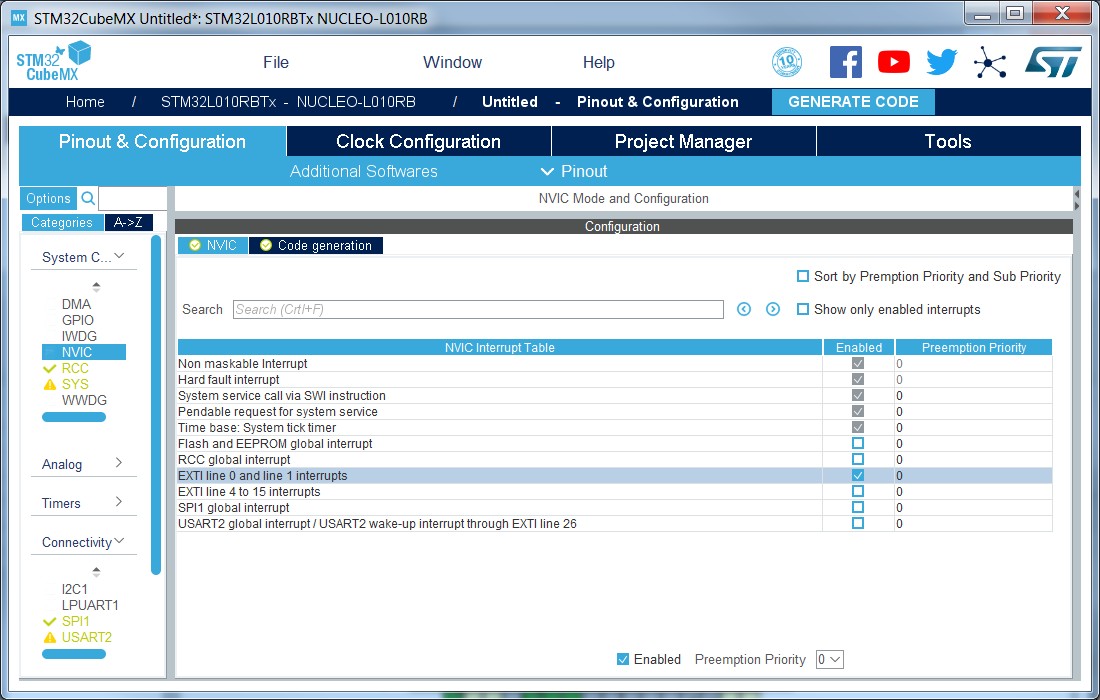Click the STM32CubeMX logo

pyautogui.click(x=53, y=61)
